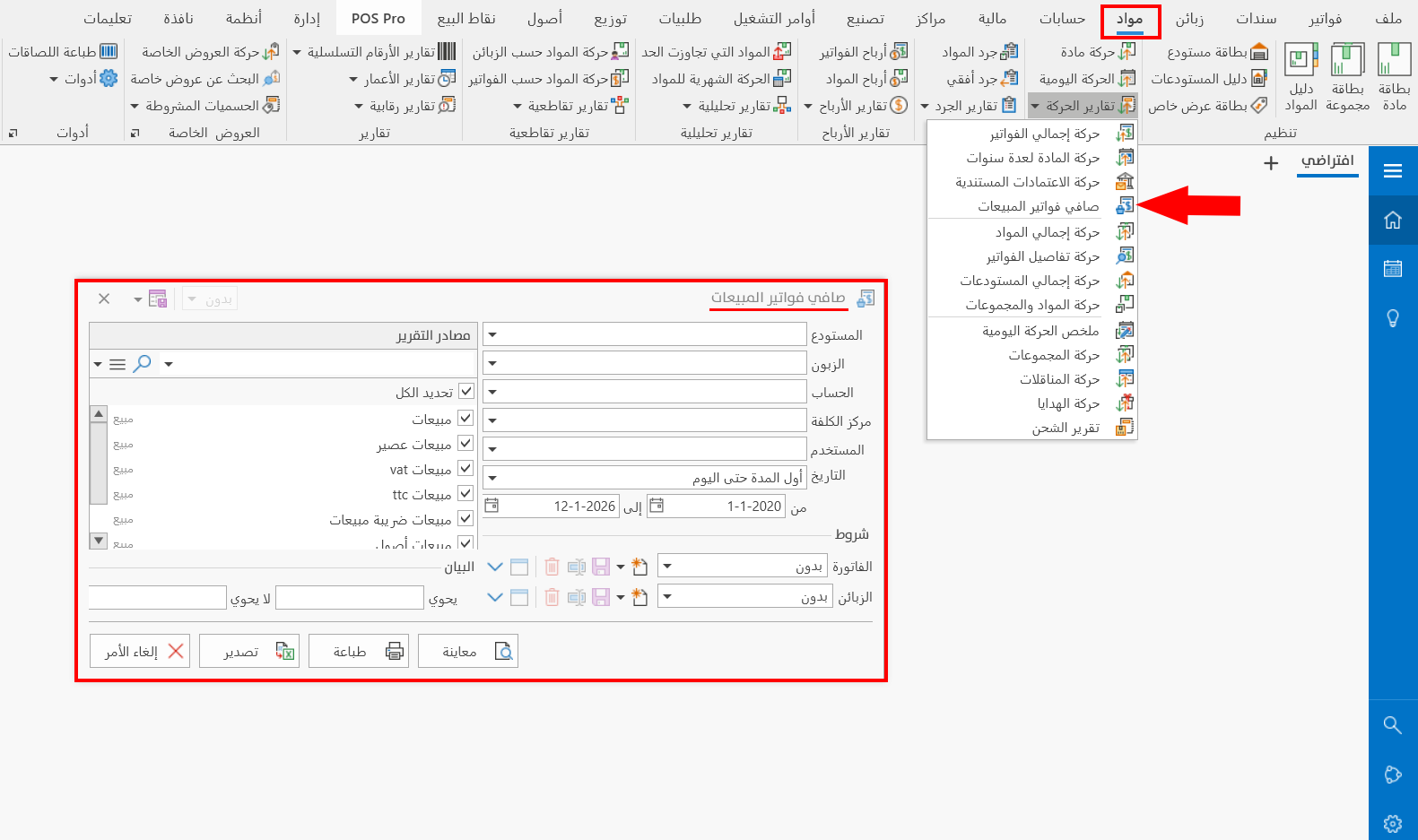1418x840 pixels.
Task: Expand the الحساب dropdown
Action: point(492,392)
